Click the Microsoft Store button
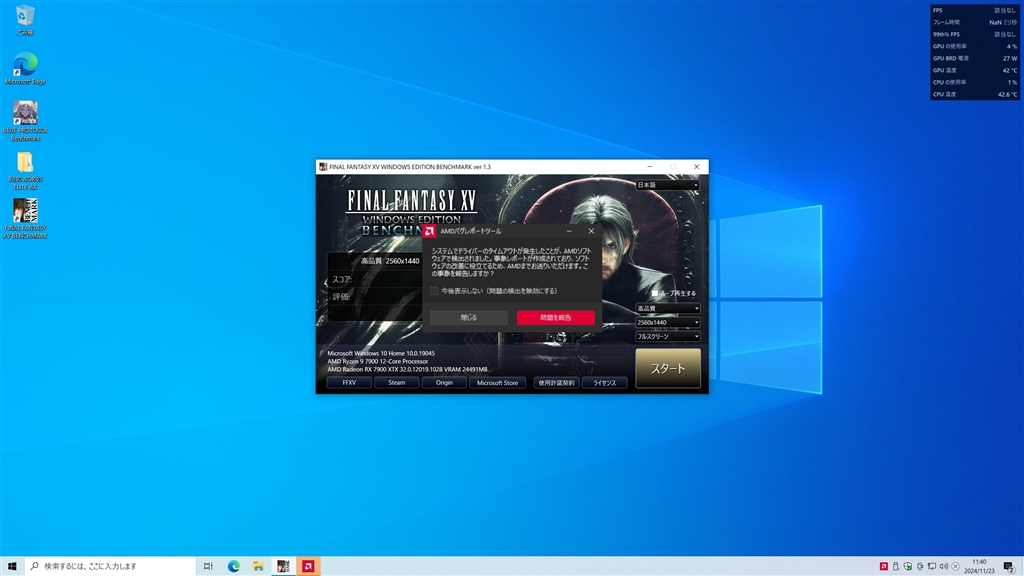Viewport: 1024px width, 576px height. 498,383
